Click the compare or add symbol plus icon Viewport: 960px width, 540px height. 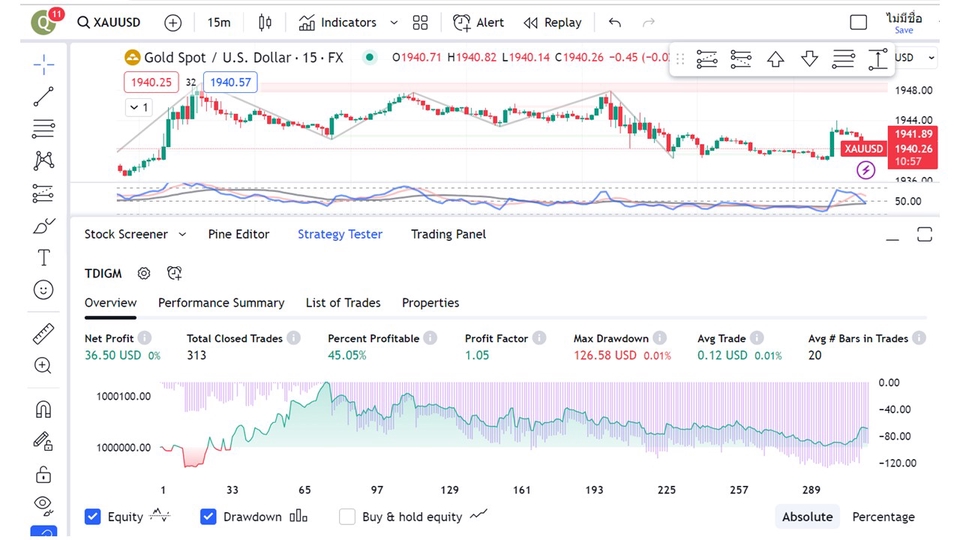click(173, 23)
